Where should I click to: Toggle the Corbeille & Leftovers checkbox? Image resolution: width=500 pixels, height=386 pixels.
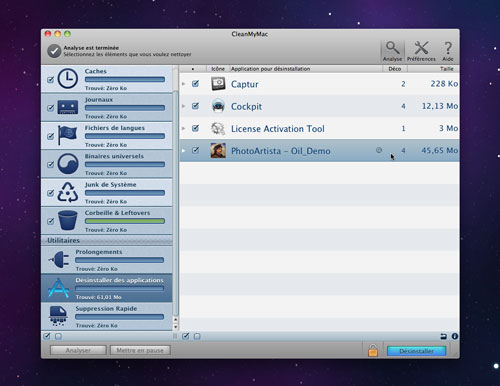click(x=50, y=221)
